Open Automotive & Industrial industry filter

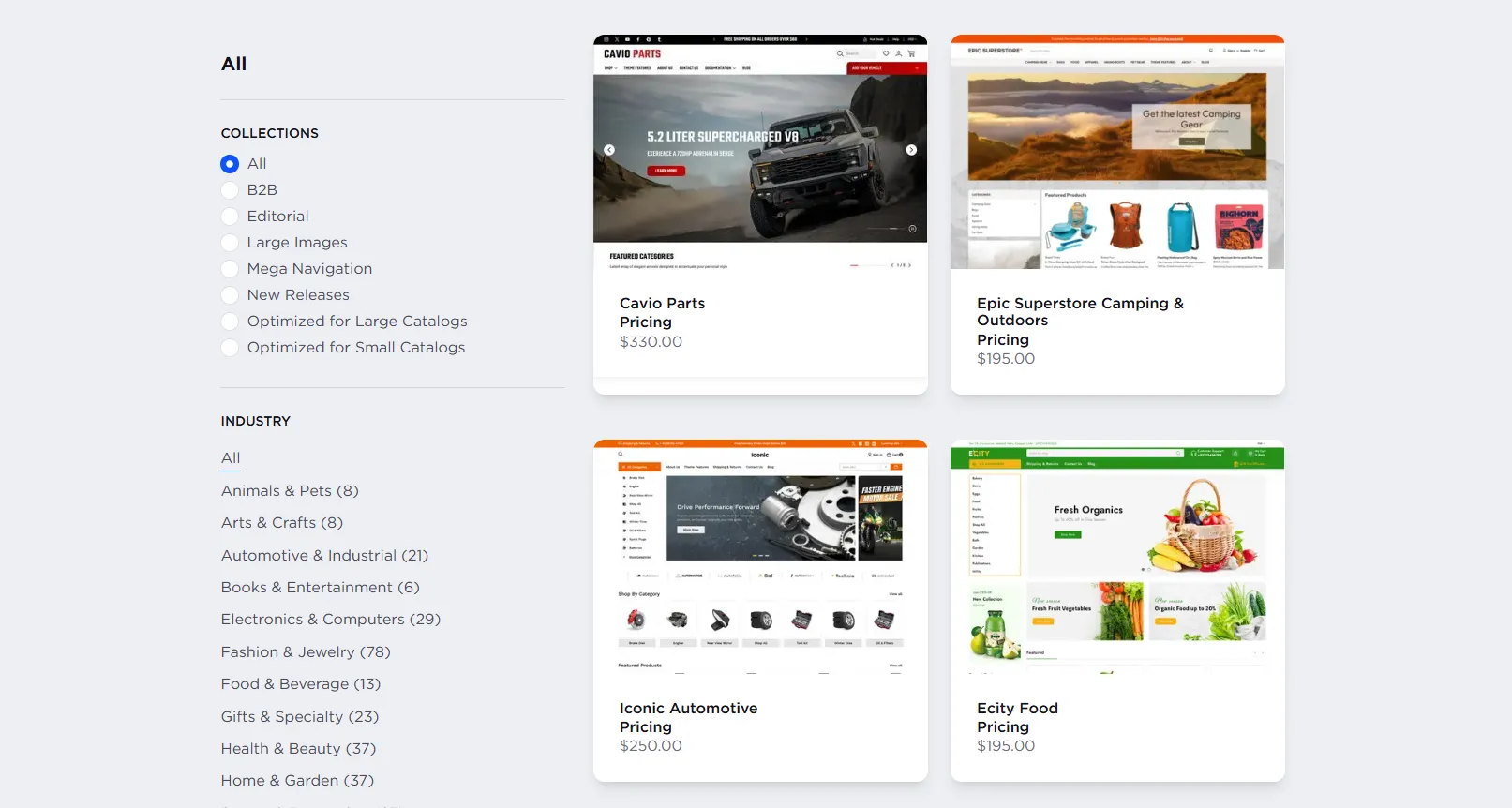[x=324, y=556]
